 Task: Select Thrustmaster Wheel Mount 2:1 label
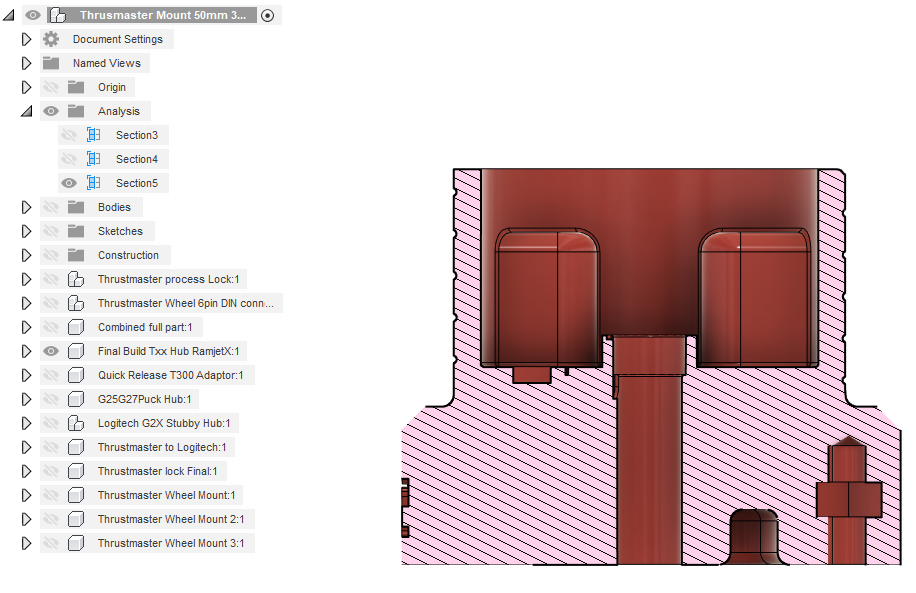171,519
